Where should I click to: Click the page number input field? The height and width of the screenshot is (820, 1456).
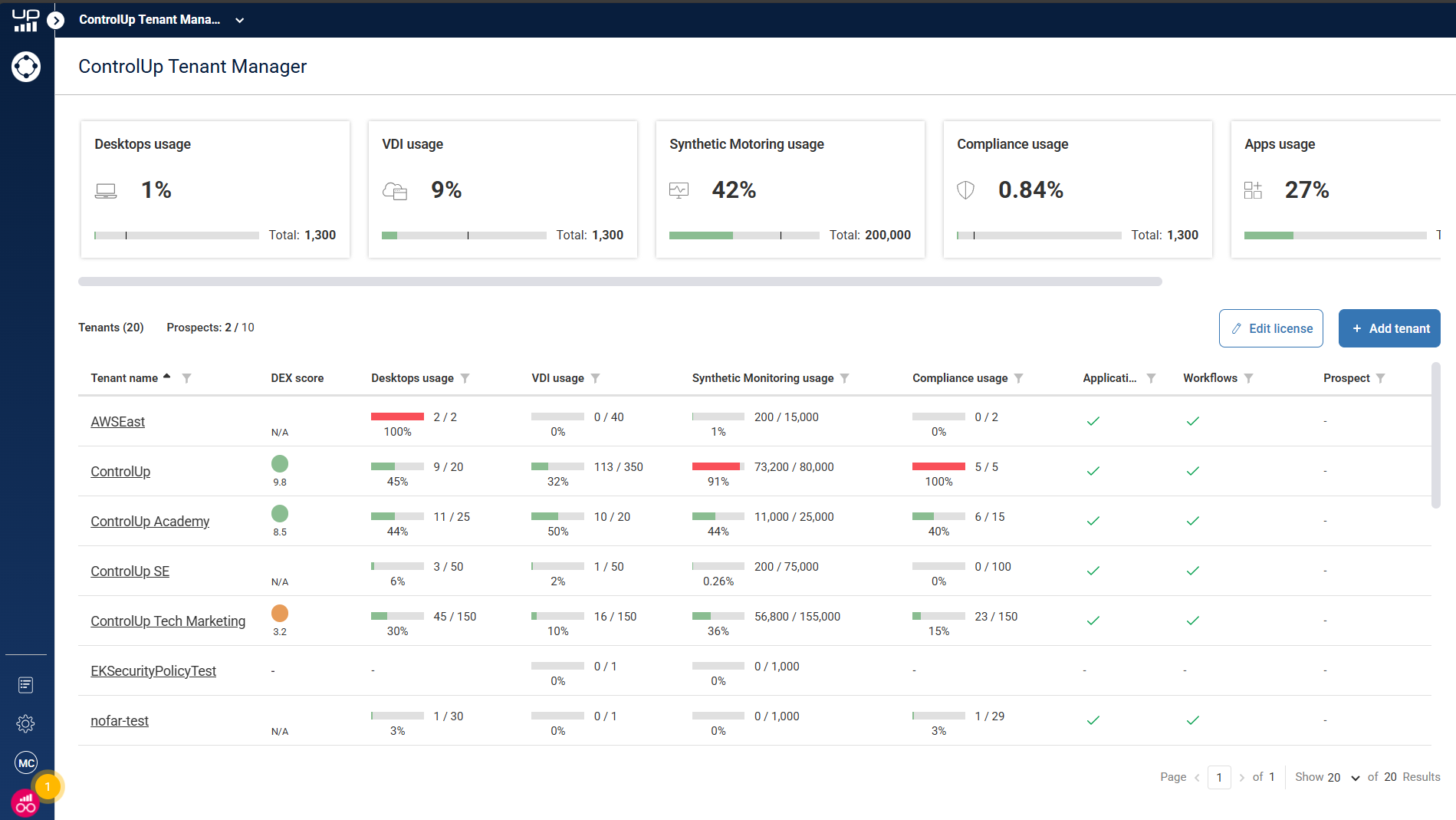tap(1218, 777)
